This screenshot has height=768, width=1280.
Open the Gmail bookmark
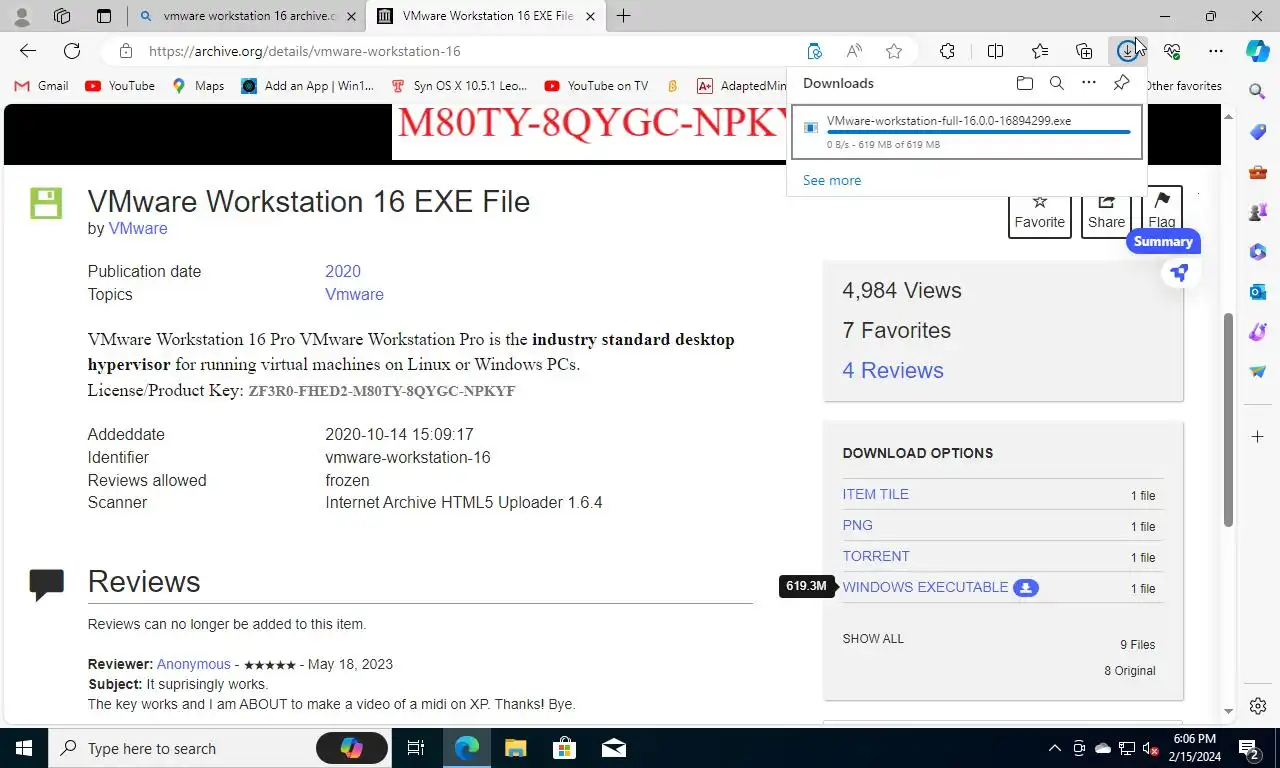(x=41, y=86)
